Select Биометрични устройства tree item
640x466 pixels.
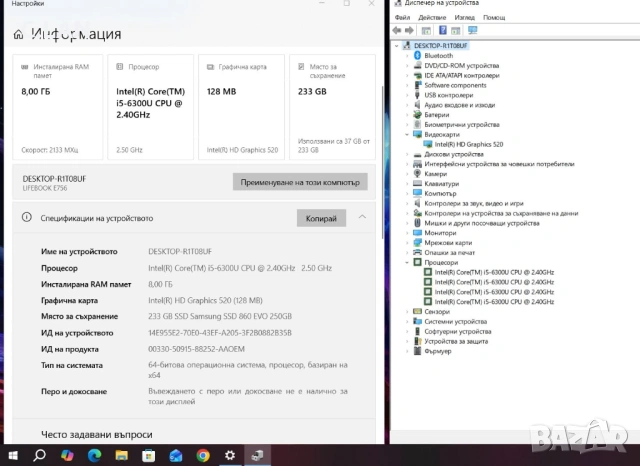[462, 124]
